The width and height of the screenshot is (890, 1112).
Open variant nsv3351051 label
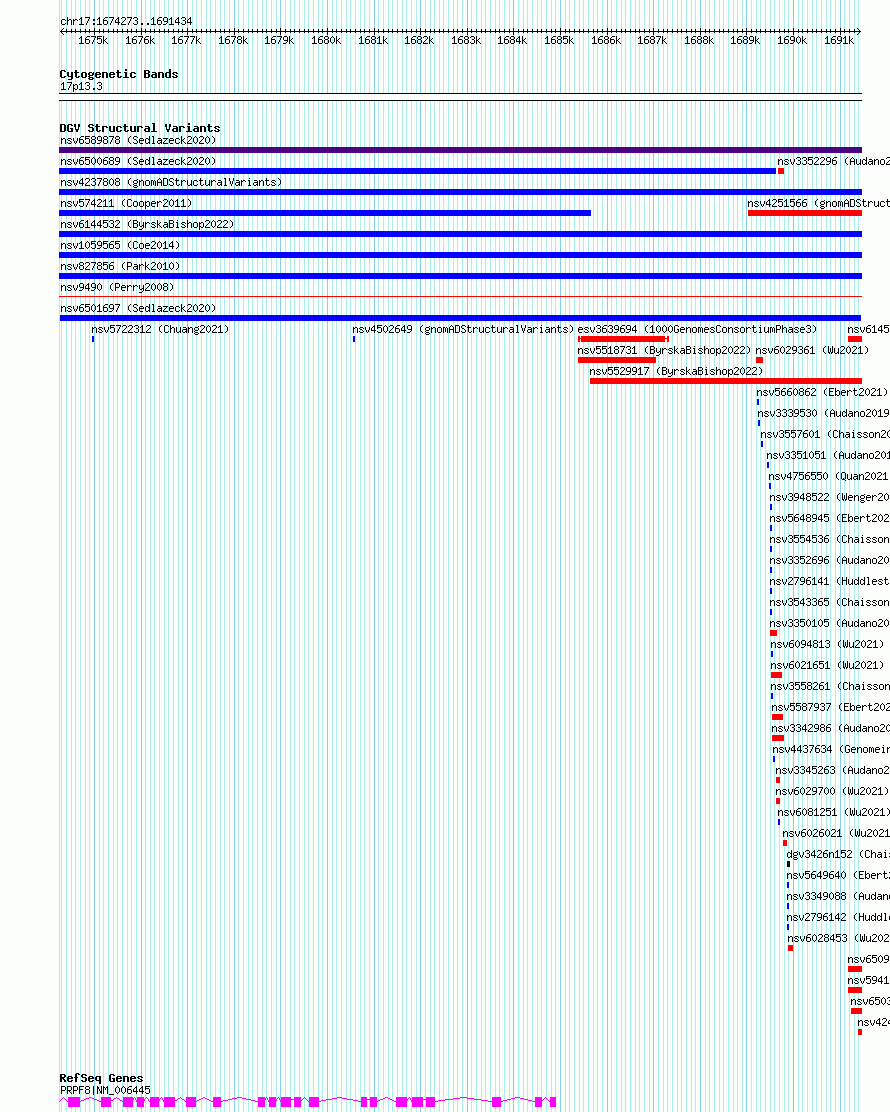pyautogui.click(x=828, y=455)
